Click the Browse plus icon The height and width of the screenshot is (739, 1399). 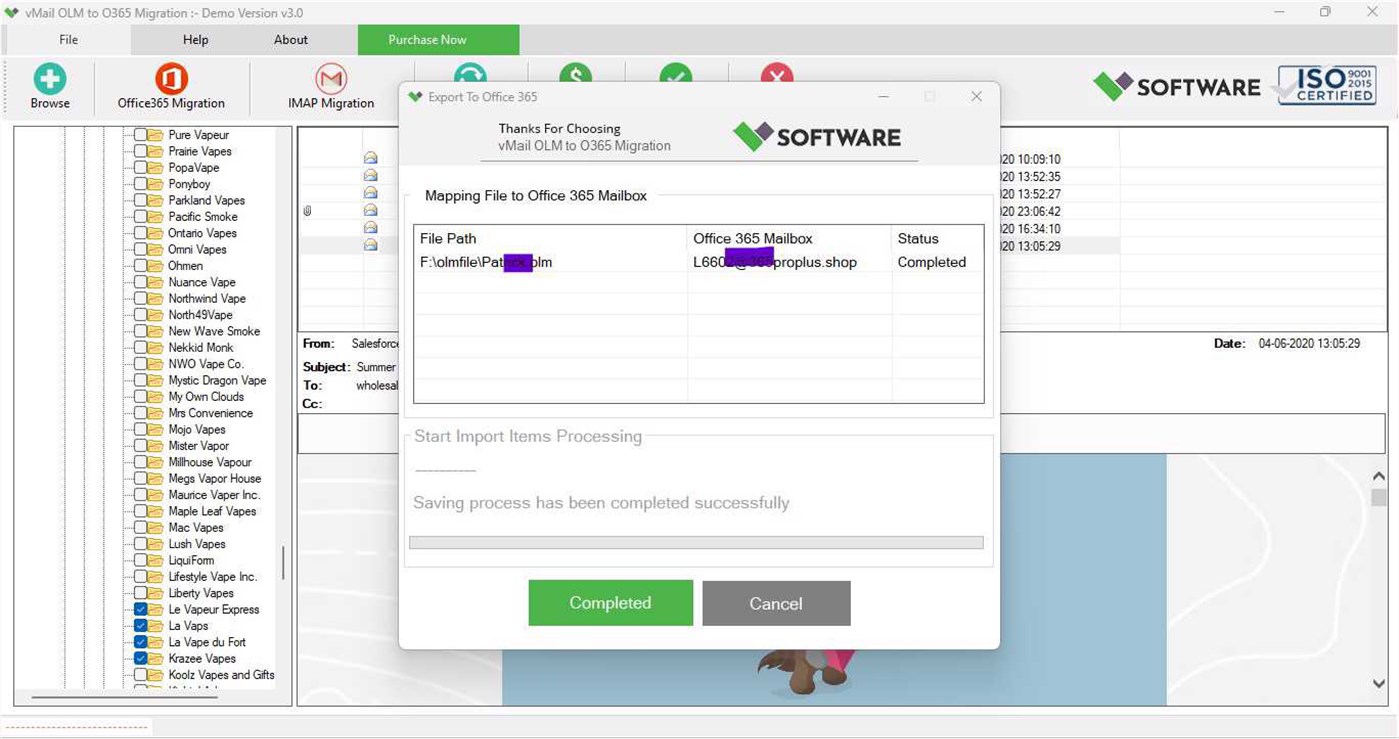[49, 78]
